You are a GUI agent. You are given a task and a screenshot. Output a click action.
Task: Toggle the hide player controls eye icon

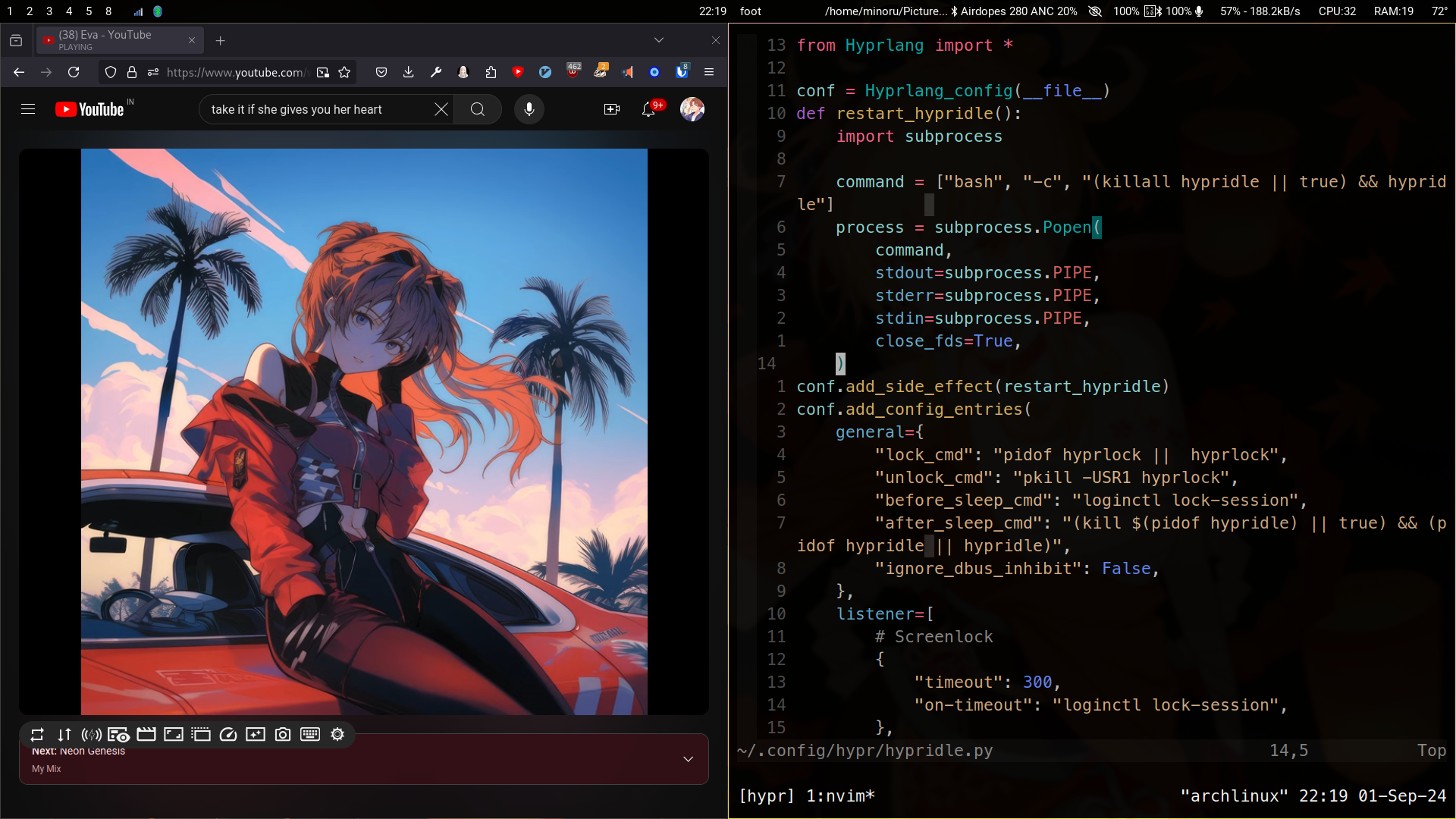[118, 734]
